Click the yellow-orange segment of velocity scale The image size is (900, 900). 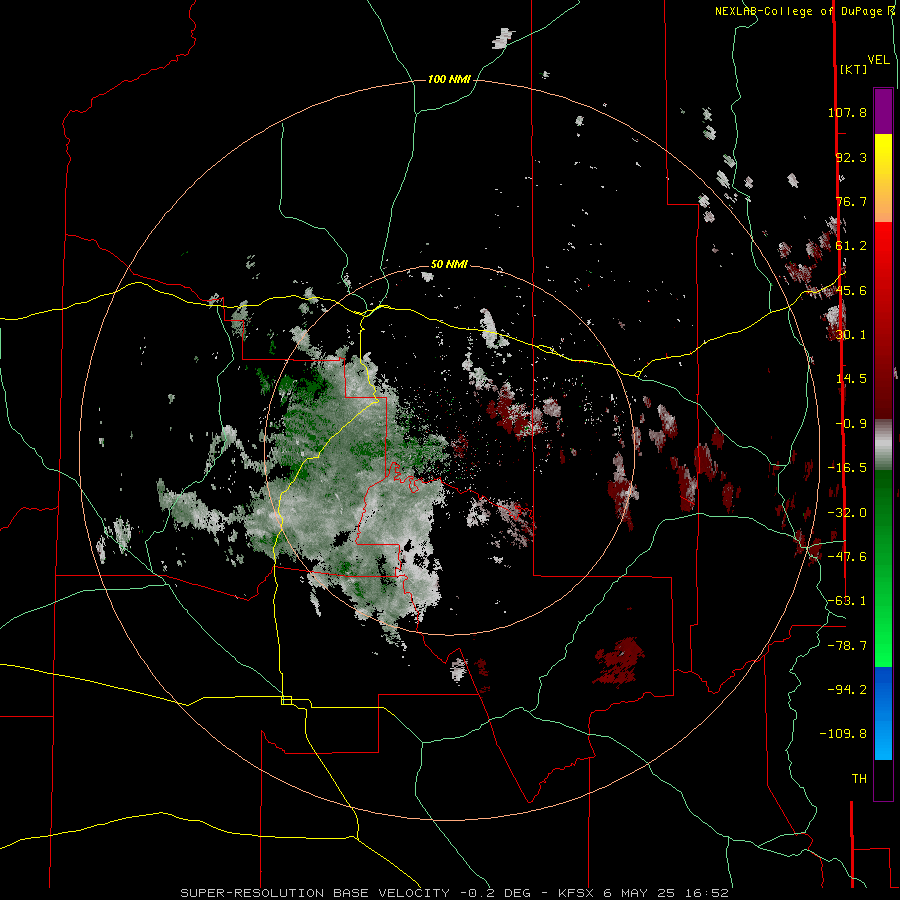click(883, 178)
